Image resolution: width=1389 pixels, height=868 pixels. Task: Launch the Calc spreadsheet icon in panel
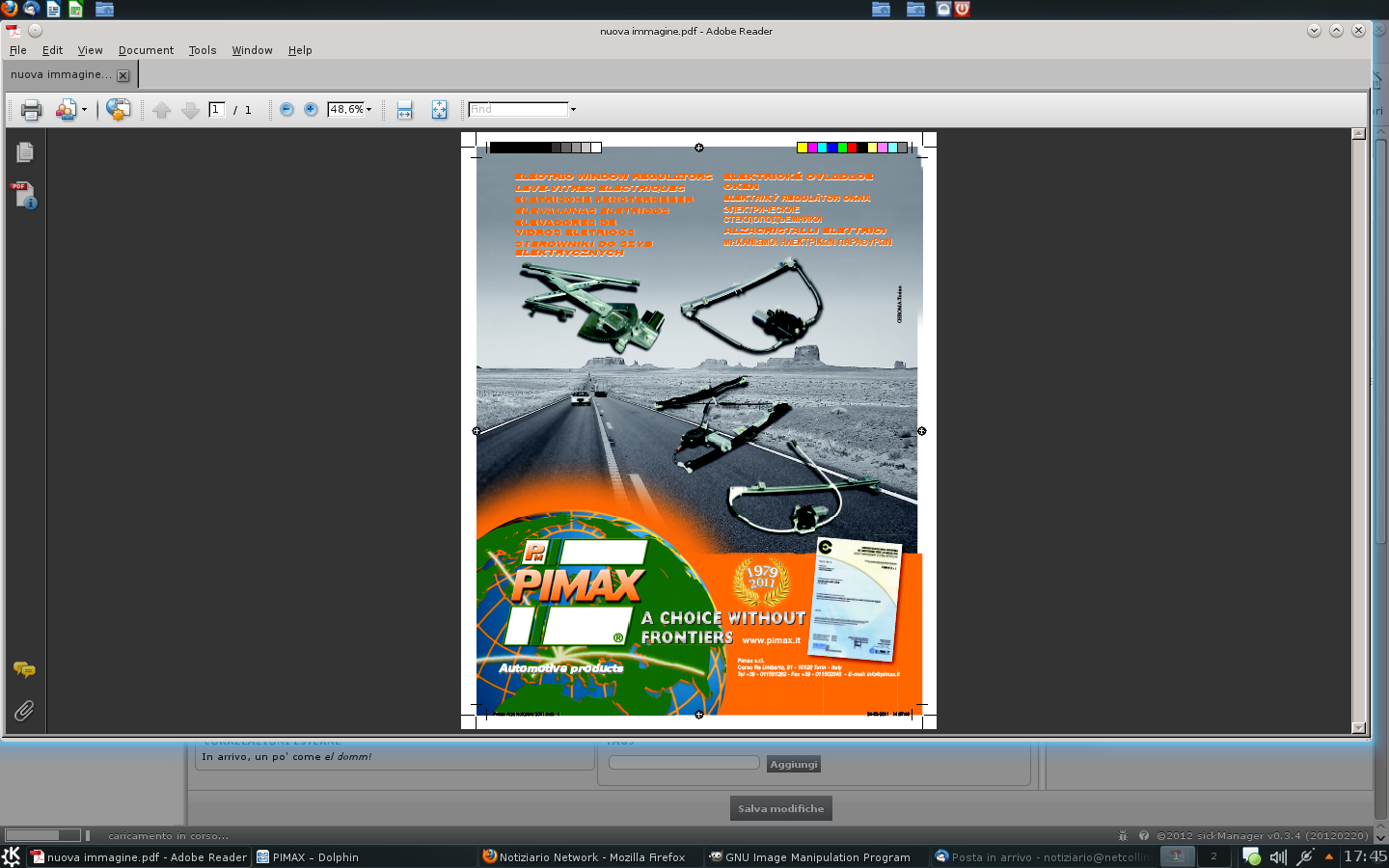pyautogui.click(x=75, y=9)
